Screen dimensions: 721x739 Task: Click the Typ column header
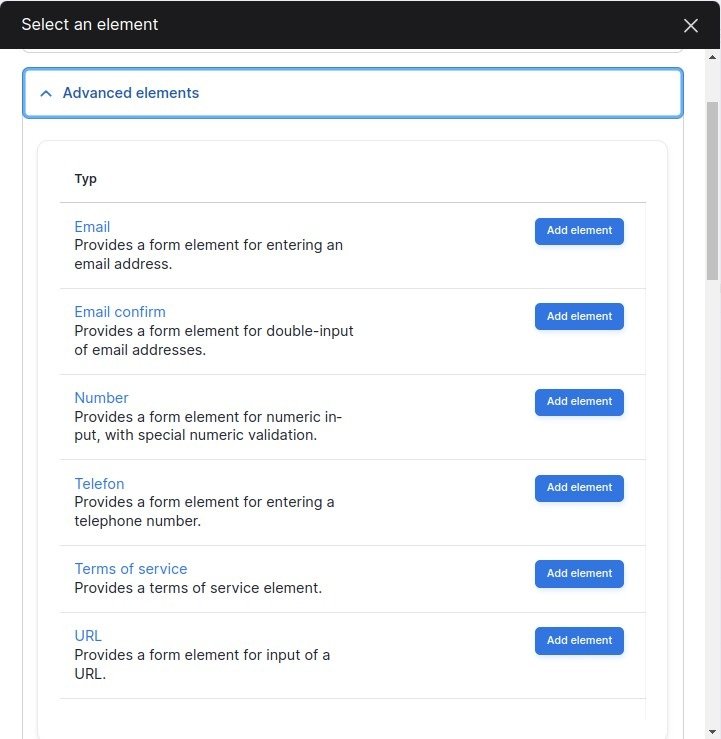[x=86, y=180]
